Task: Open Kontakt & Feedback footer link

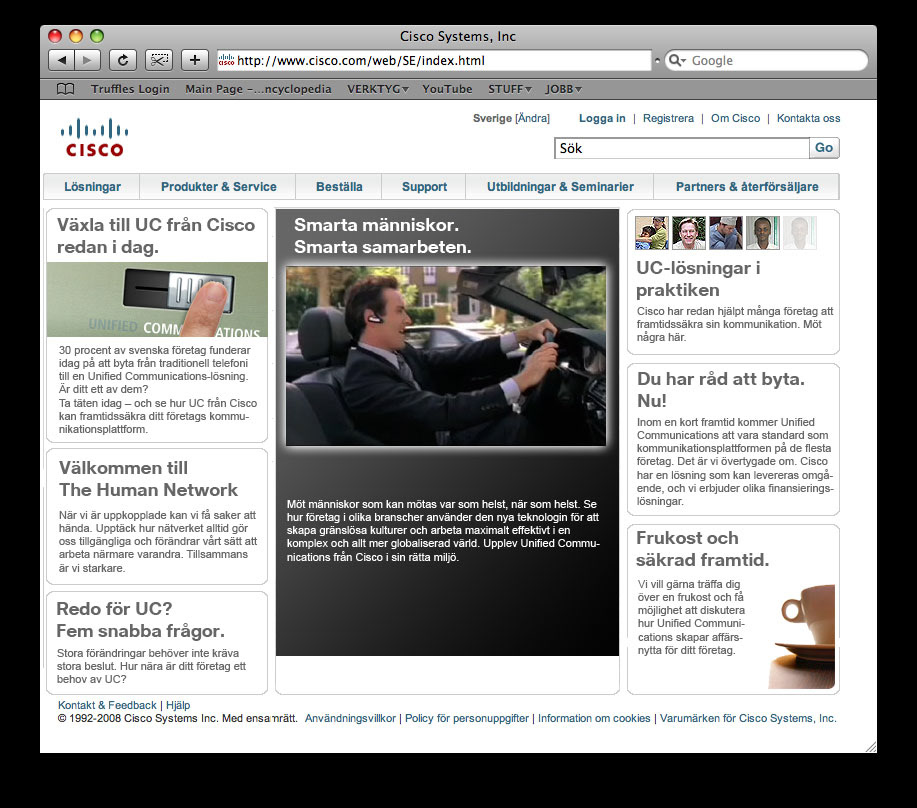Action: point(107,705)
